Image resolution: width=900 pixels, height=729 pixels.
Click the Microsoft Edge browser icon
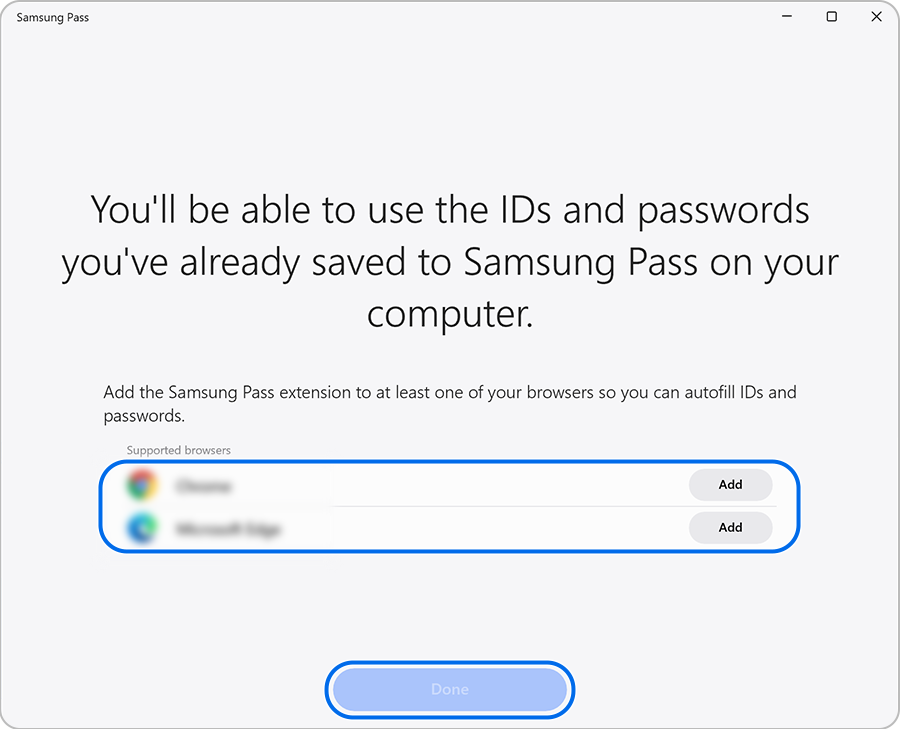[x=142, y=527]
